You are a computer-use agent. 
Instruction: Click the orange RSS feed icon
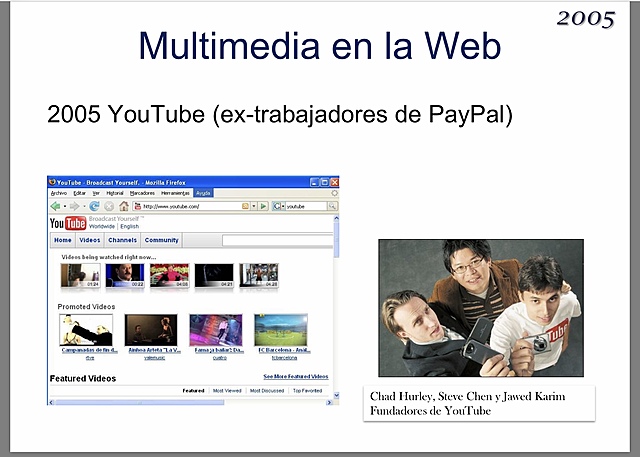point(245,206)
